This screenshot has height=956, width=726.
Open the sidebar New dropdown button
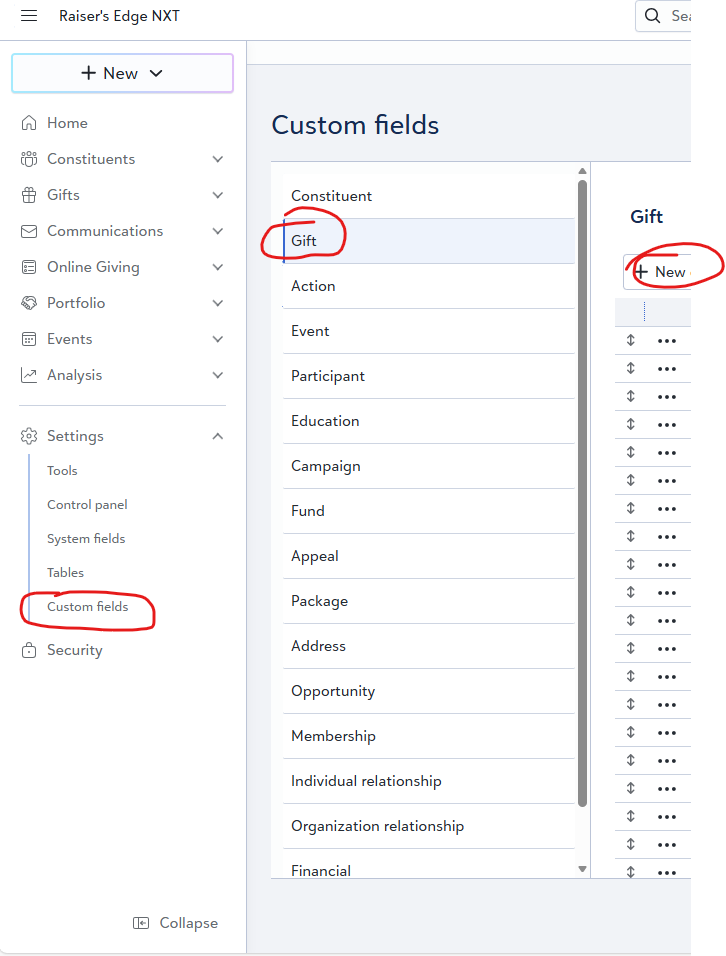click(x=123, y=73)
